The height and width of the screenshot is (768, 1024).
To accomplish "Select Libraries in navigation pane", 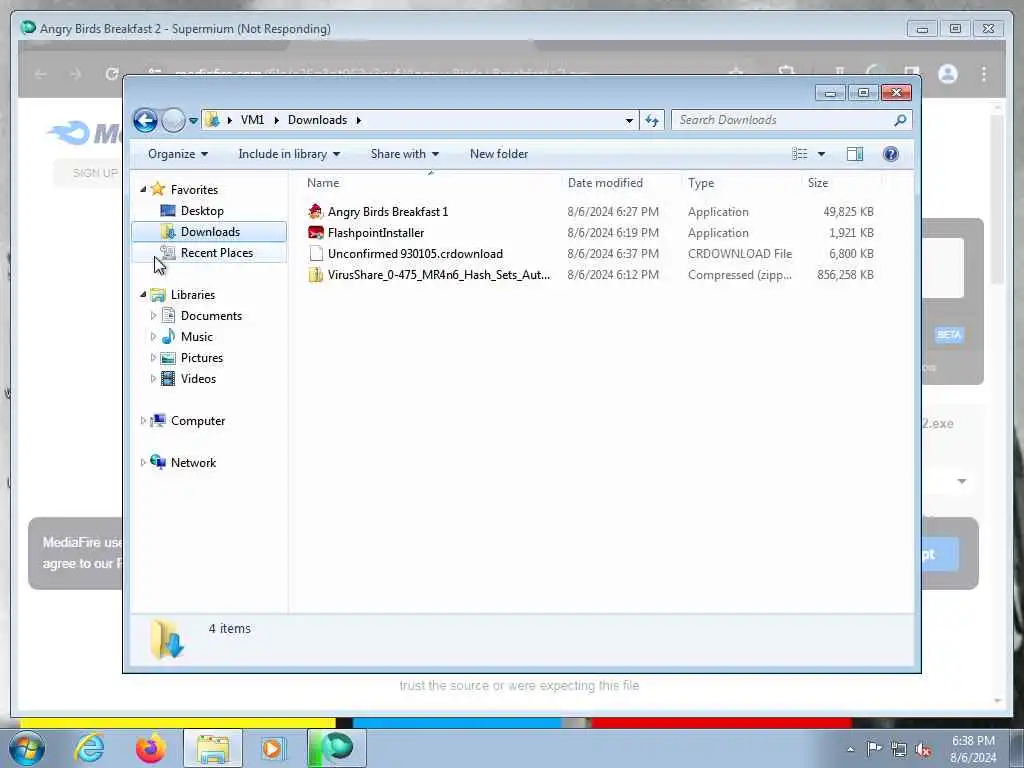I will coord(193,295).
